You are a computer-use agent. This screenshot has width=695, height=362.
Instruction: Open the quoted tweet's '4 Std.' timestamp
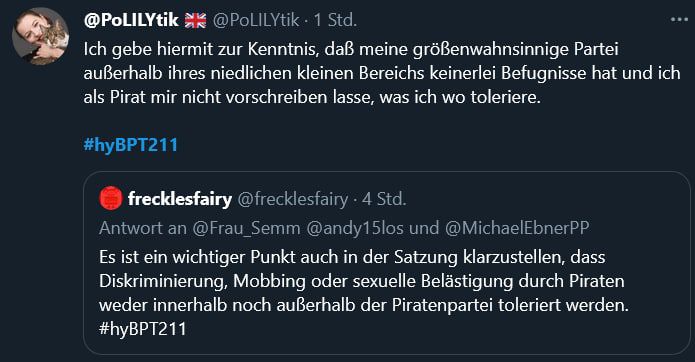pos(384,199)
